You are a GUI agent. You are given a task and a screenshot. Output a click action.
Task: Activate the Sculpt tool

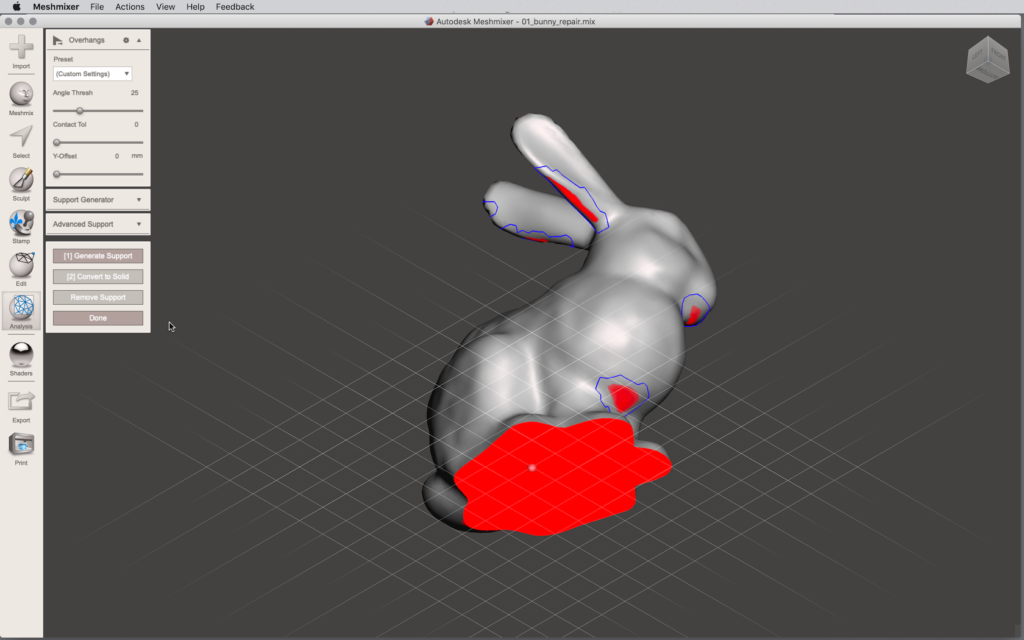point(21,180)
